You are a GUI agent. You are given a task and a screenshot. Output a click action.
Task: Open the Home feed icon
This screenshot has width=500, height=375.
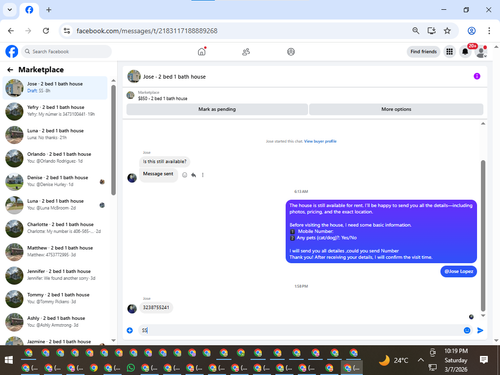pos(202,52)
